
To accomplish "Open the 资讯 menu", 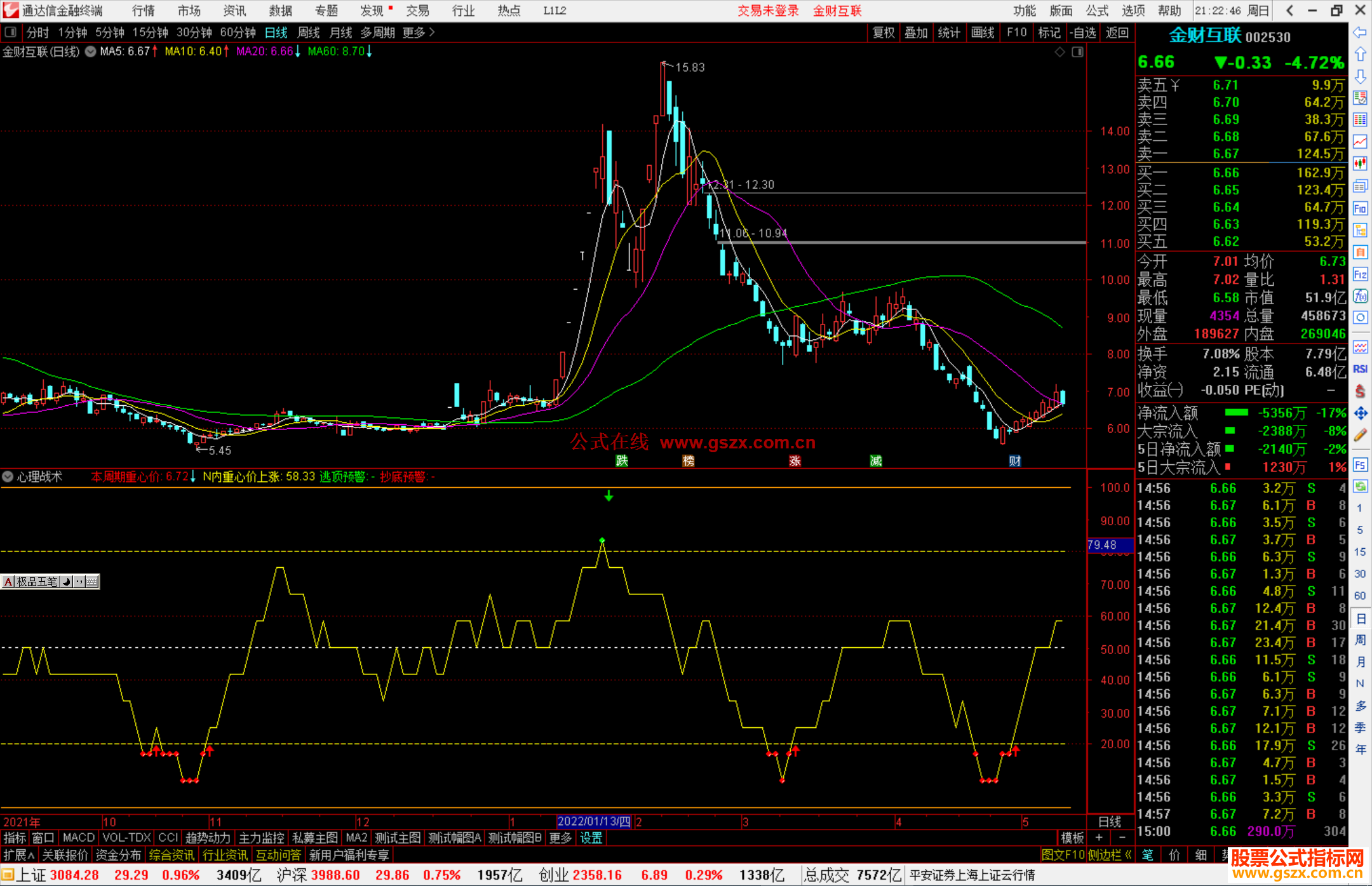I will (234, 11).
